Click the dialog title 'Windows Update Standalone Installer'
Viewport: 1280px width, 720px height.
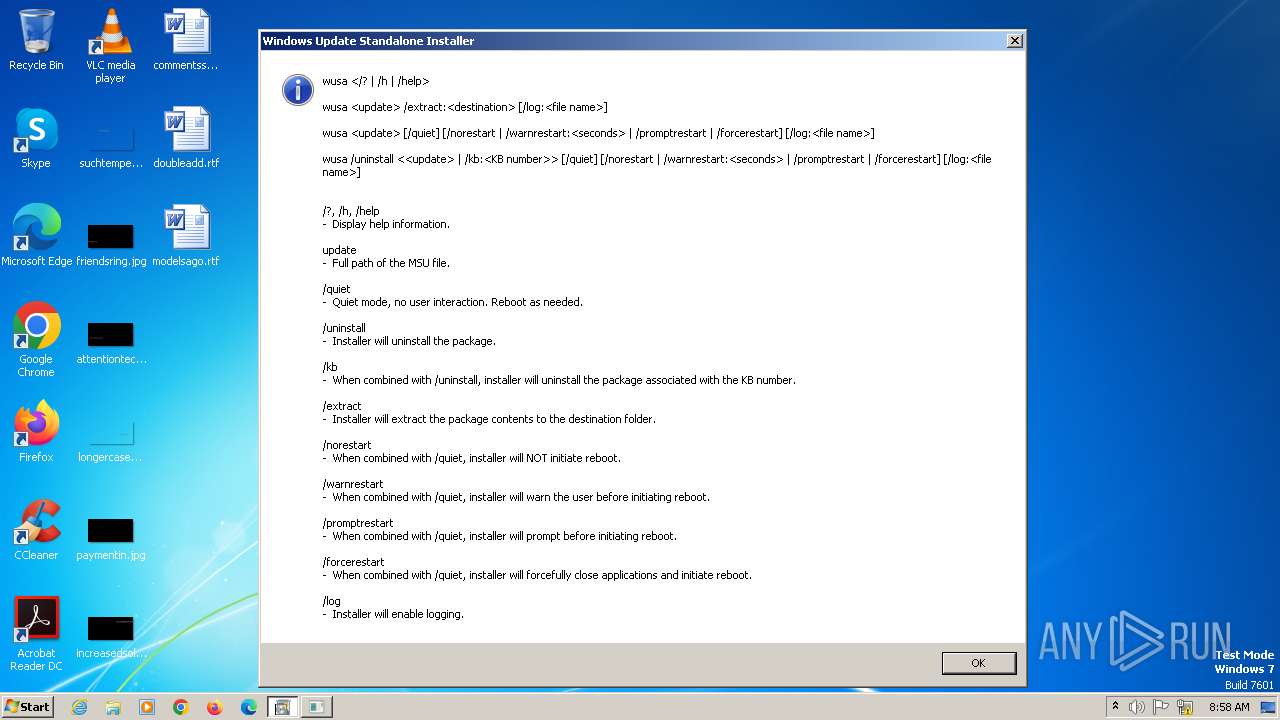point(368,41)
